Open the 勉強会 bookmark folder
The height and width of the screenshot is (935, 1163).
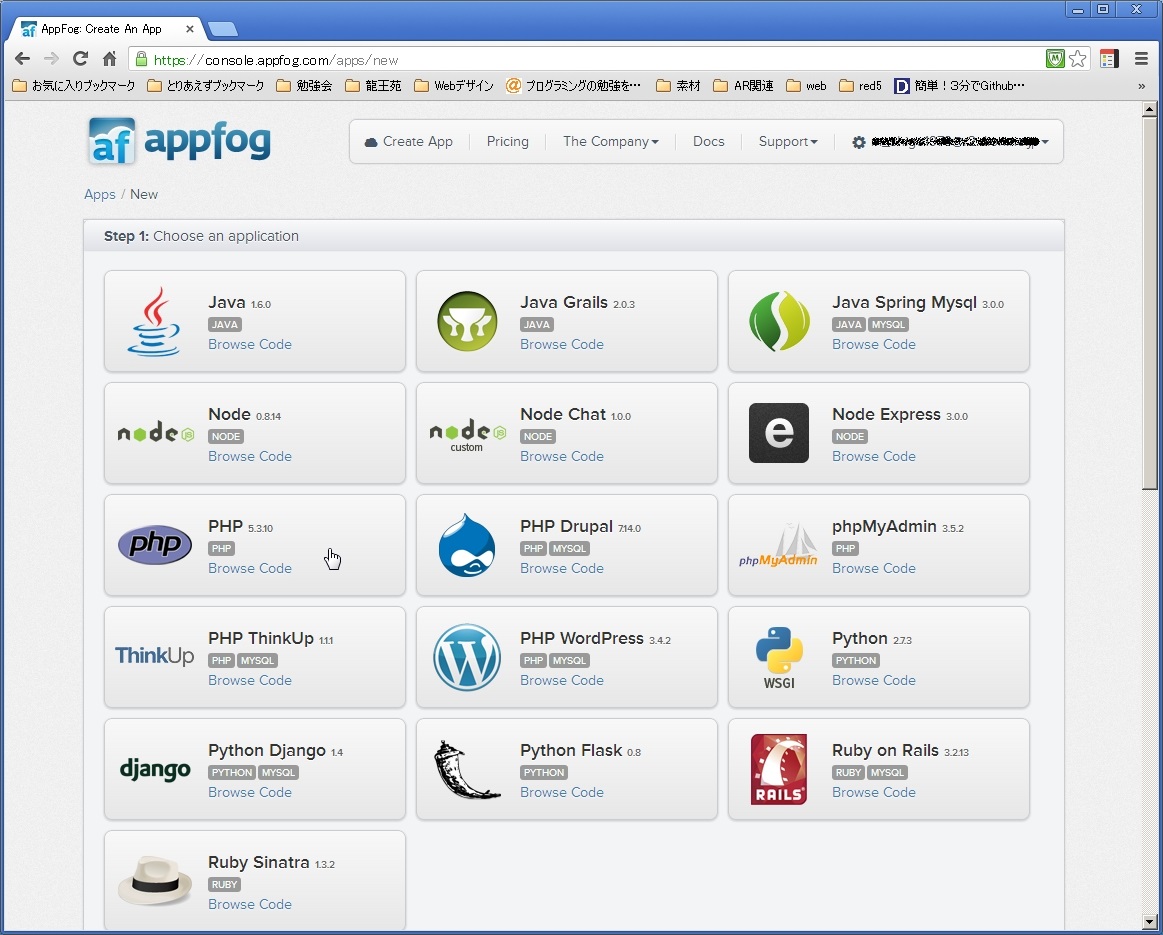pyautogui.click(x=304, y=86)
